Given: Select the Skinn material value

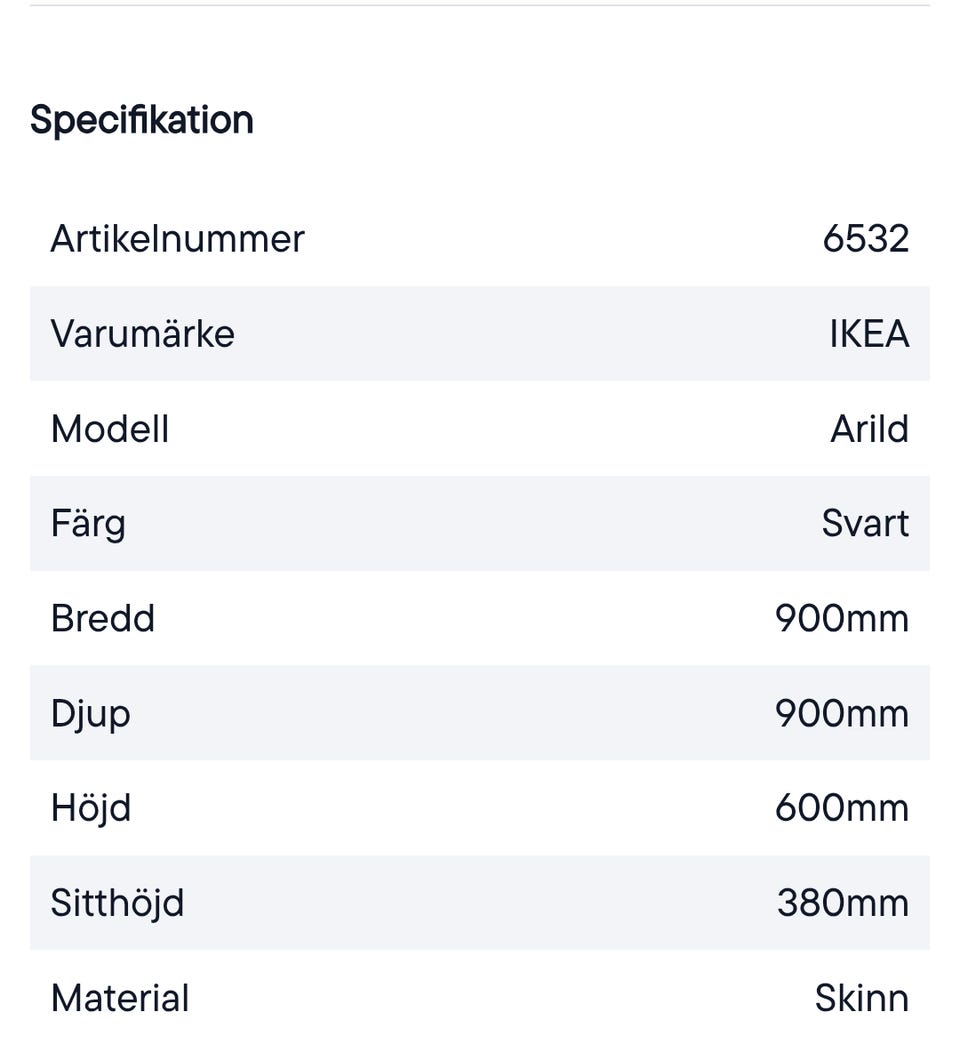Looking at the screenshot, I should pos(861,998).
